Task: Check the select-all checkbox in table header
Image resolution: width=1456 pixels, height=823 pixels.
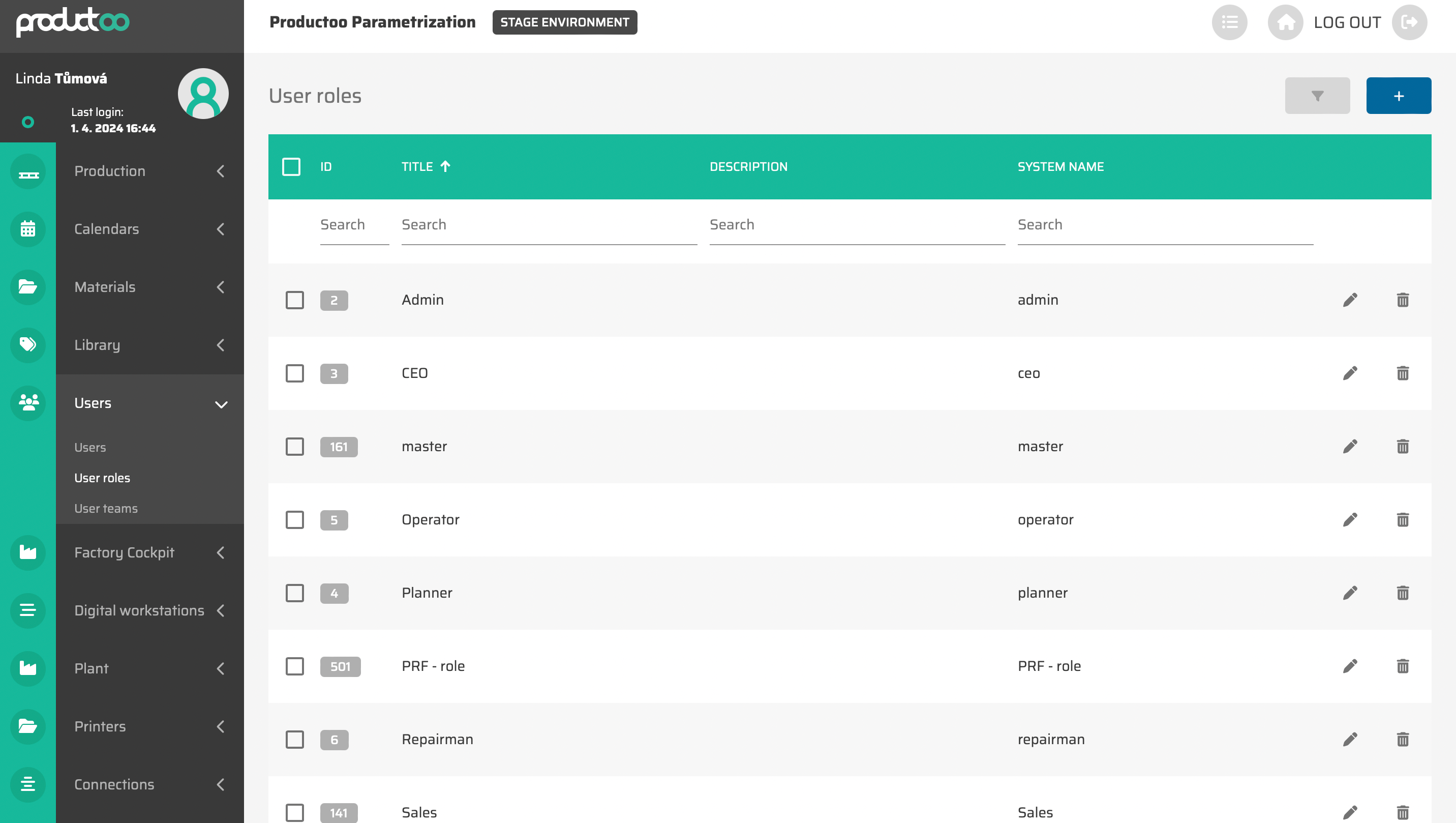Action: (x=291, y=167)
